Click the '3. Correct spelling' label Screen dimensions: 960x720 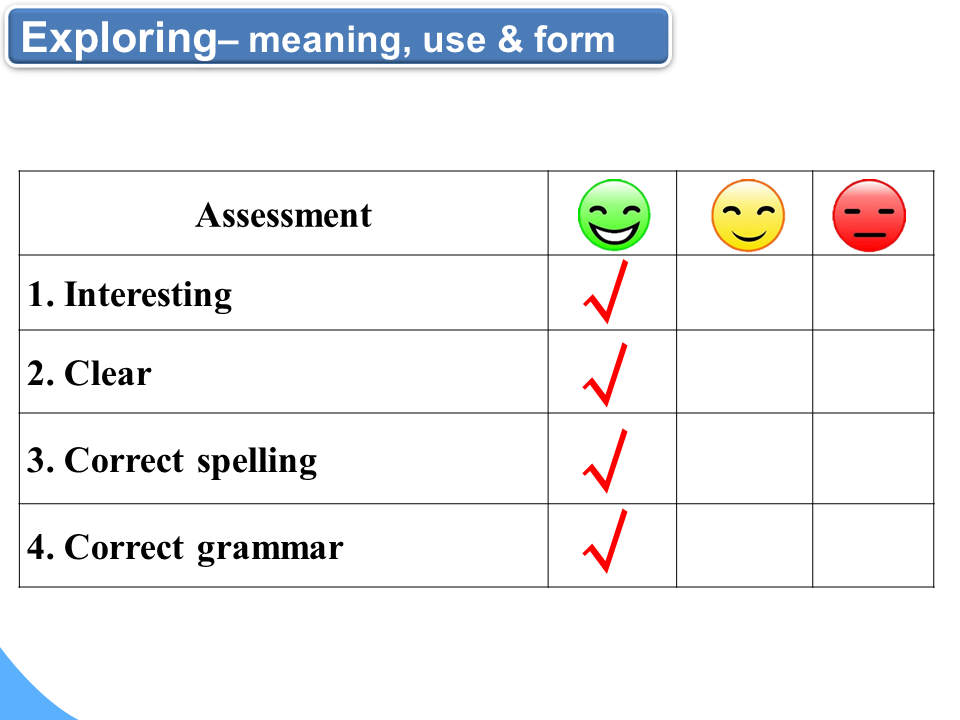pos(172,461)
